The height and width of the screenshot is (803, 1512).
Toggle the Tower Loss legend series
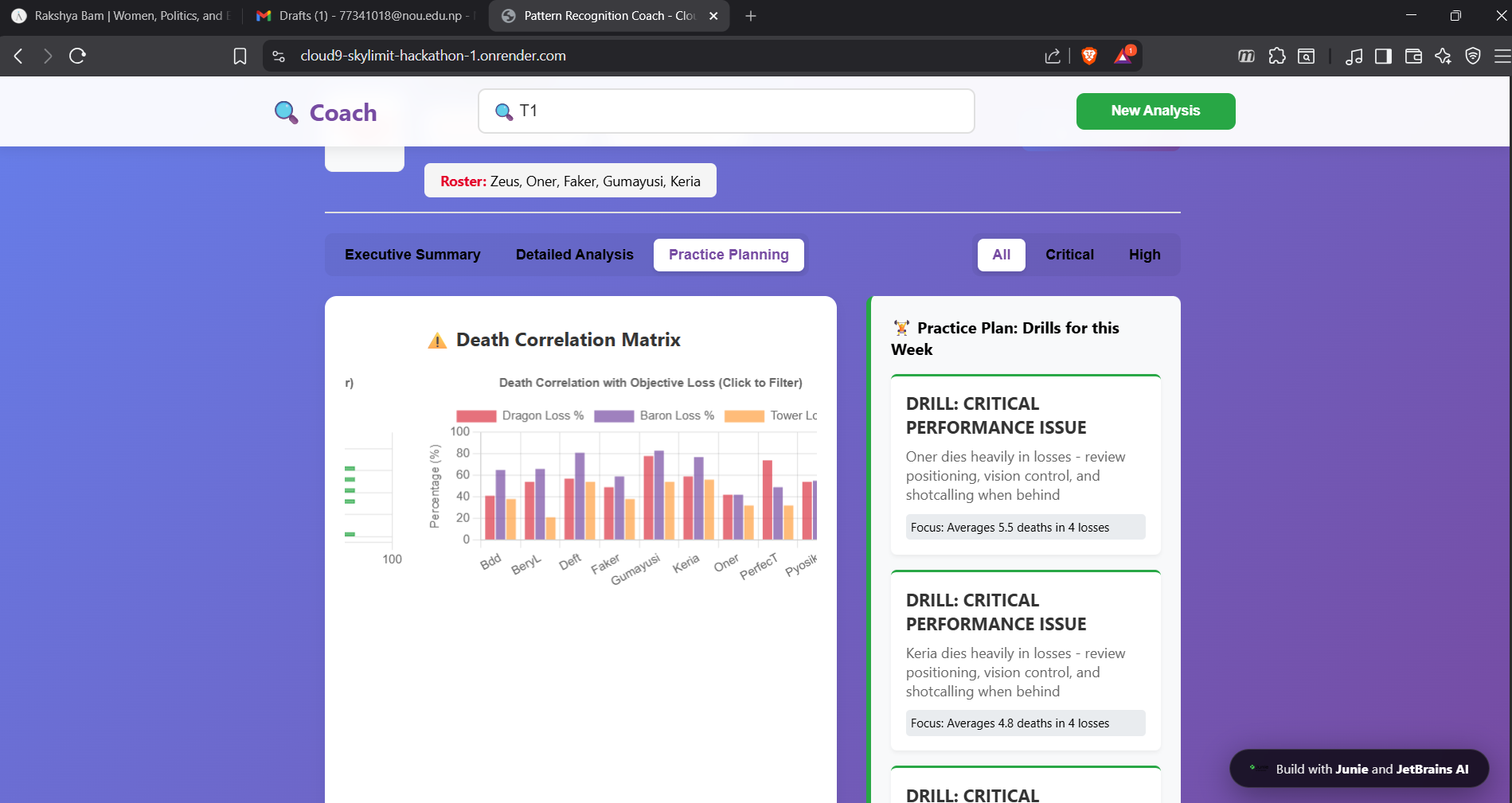tap(771, 415)
